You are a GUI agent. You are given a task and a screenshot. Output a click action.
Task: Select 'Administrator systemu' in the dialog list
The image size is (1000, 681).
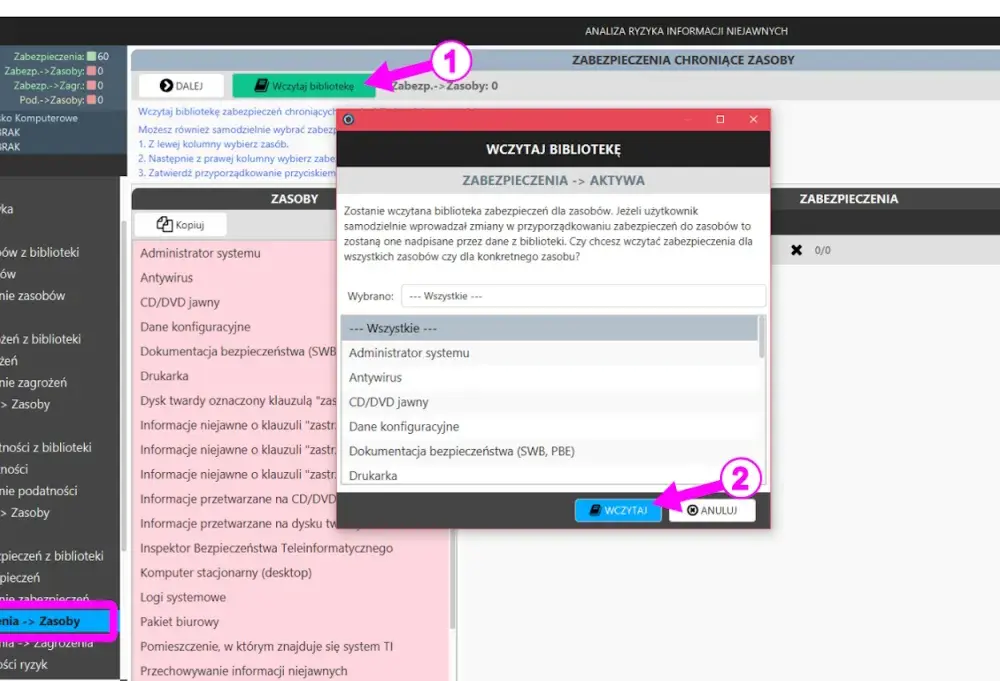(549, 353)
